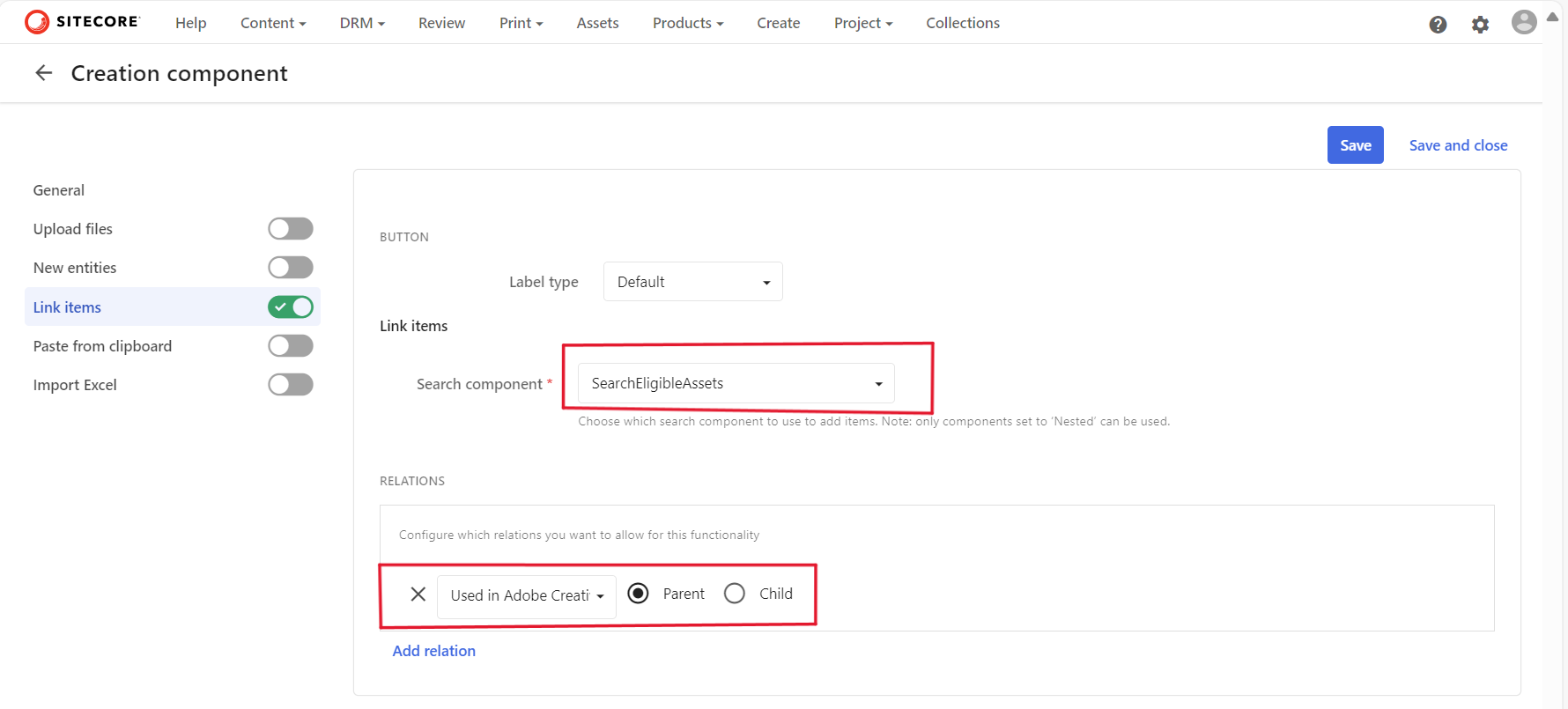Enable the Upload files toggle
This screenshot has width=1568, height=709.
tap(290, 229)
